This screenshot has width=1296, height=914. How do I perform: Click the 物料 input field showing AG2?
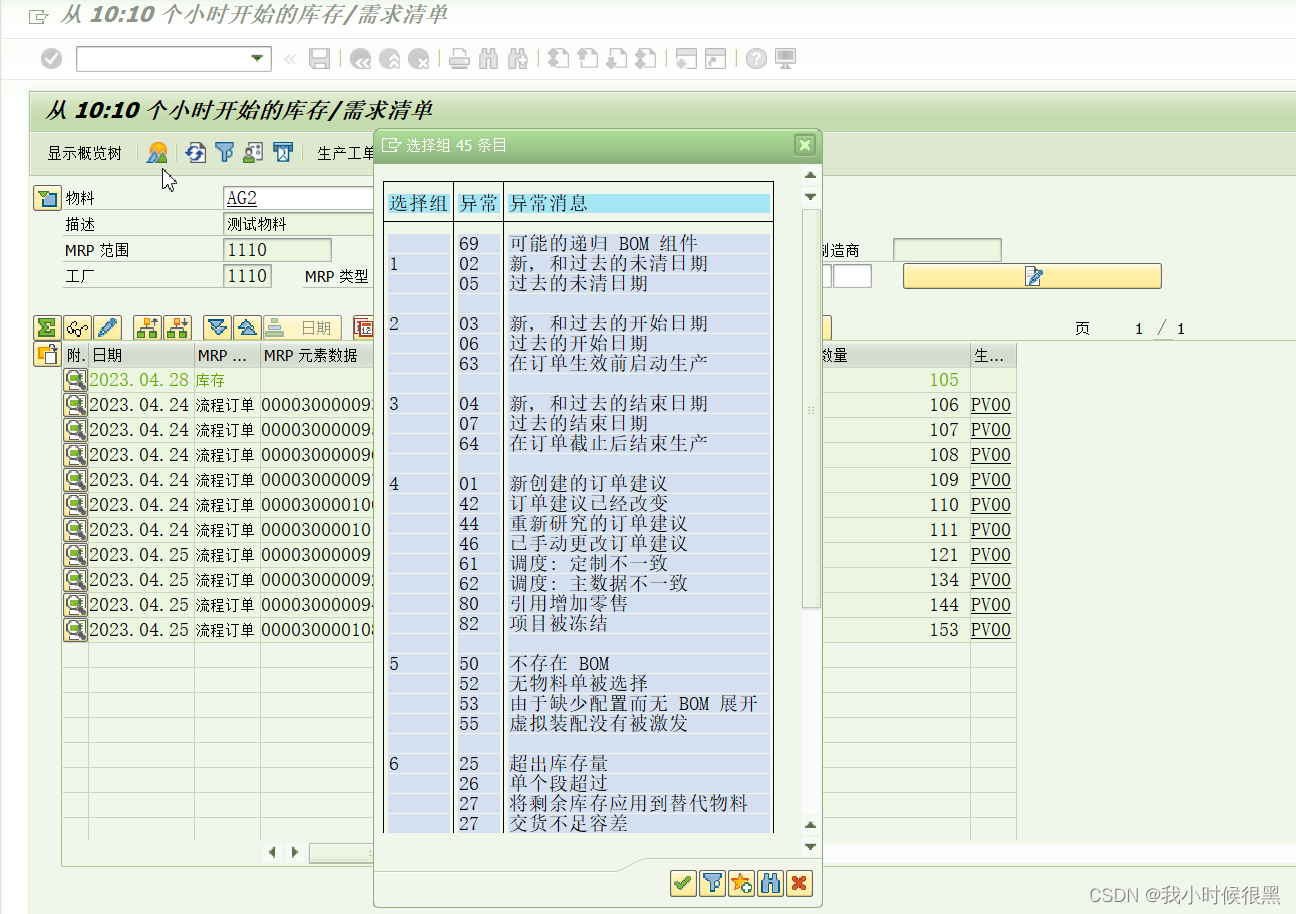[x=298, y=198]
